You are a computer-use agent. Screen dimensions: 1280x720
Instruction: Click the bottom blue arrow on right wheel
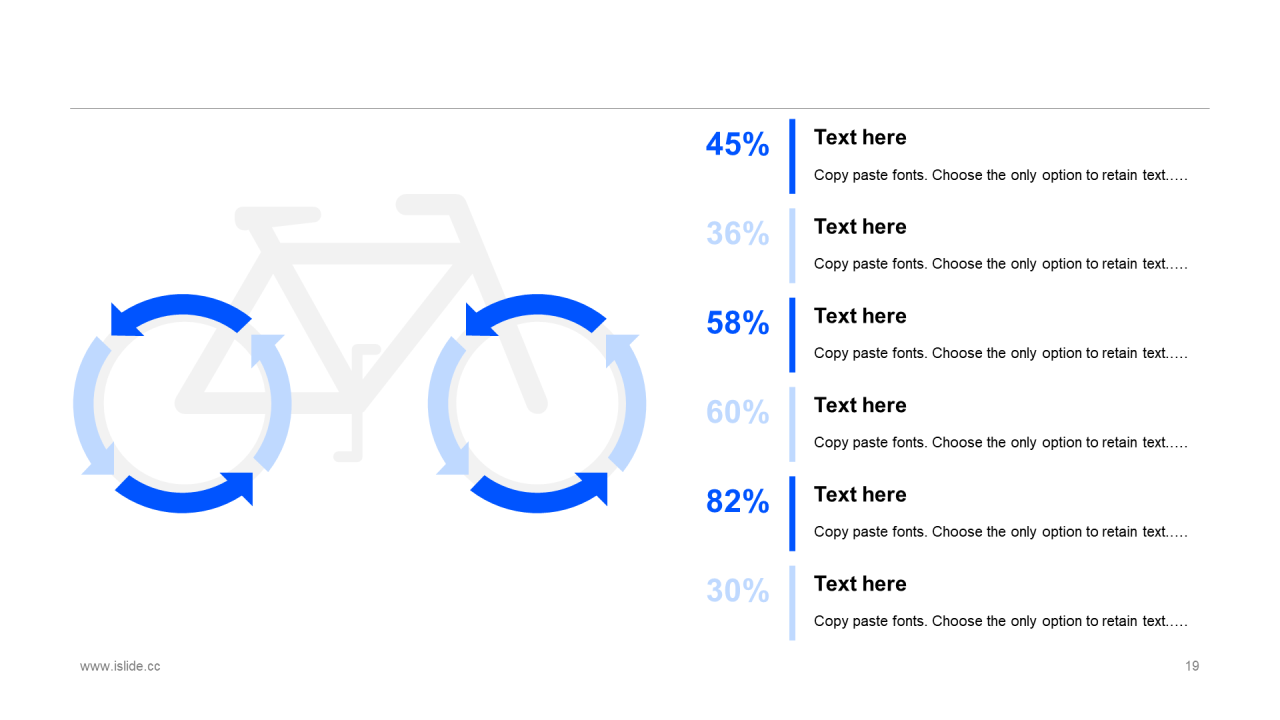point(540,496)
